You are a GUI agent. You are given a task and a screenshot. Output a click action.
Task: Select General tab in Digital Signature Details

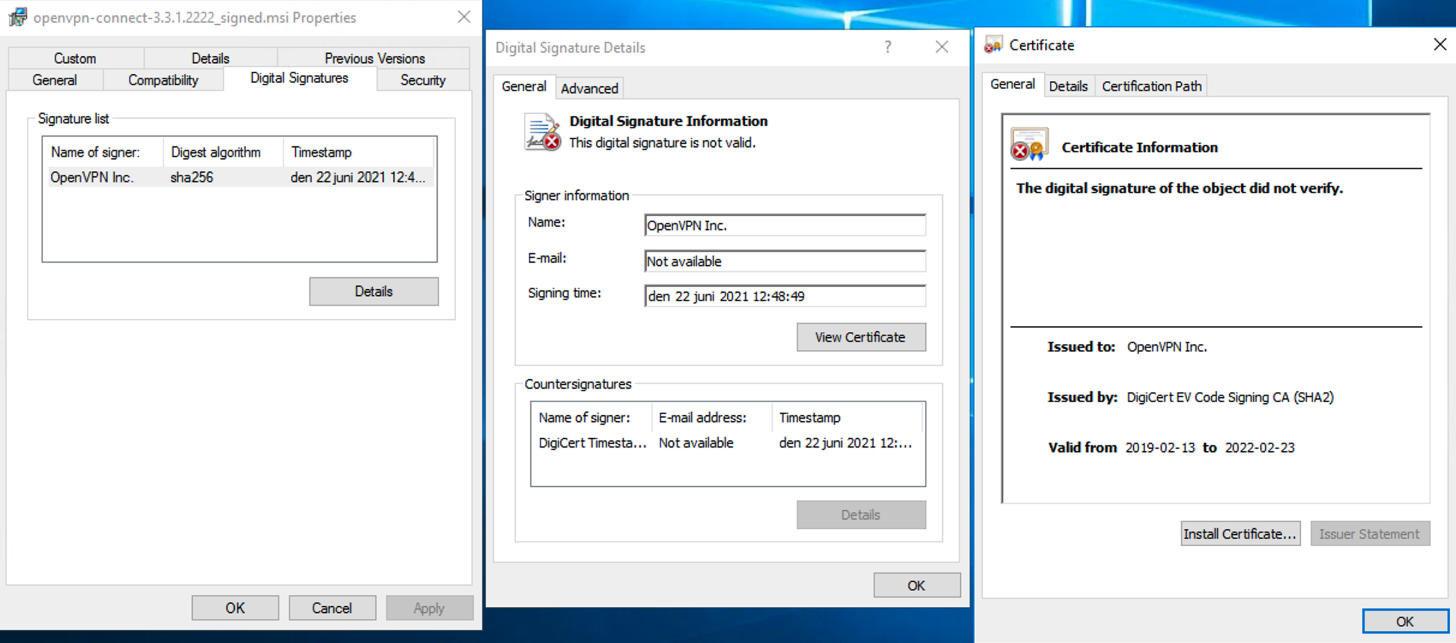pos(524,86)
